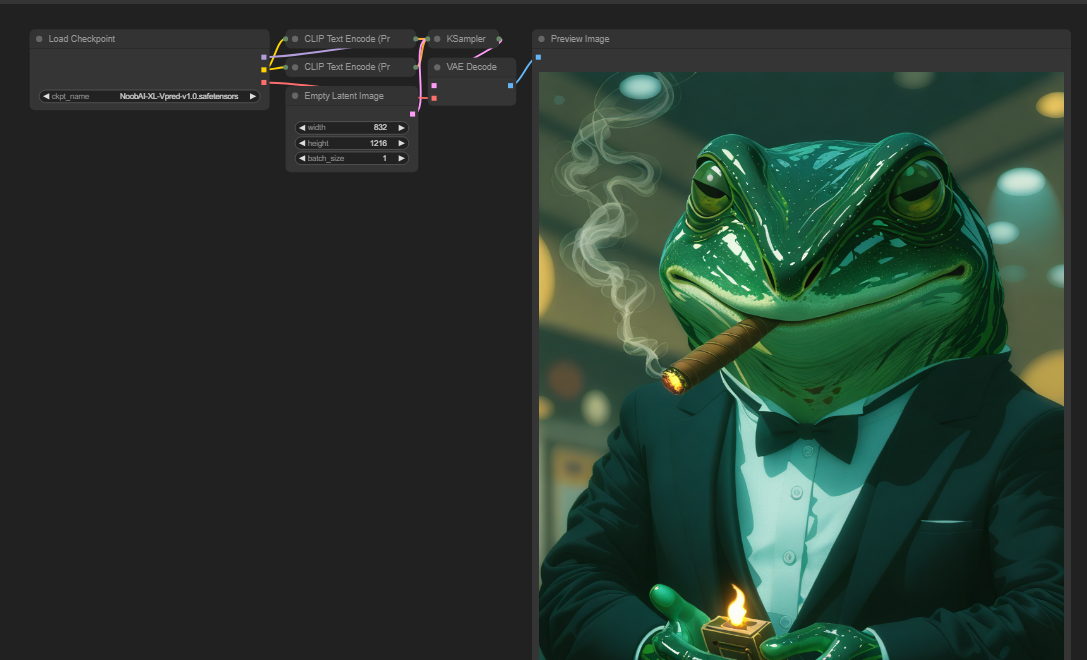Click the KSampler output connector dot
The height and width of the screenshot is (660, 1087).
point(498,39)
